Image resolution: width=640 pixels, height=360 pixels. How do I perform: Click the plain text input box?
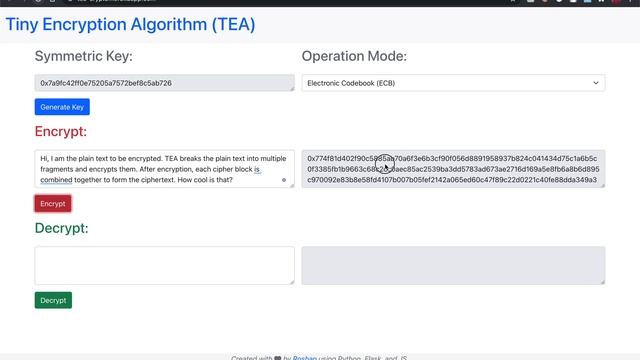pyautogui.click(x=164, y=169)
